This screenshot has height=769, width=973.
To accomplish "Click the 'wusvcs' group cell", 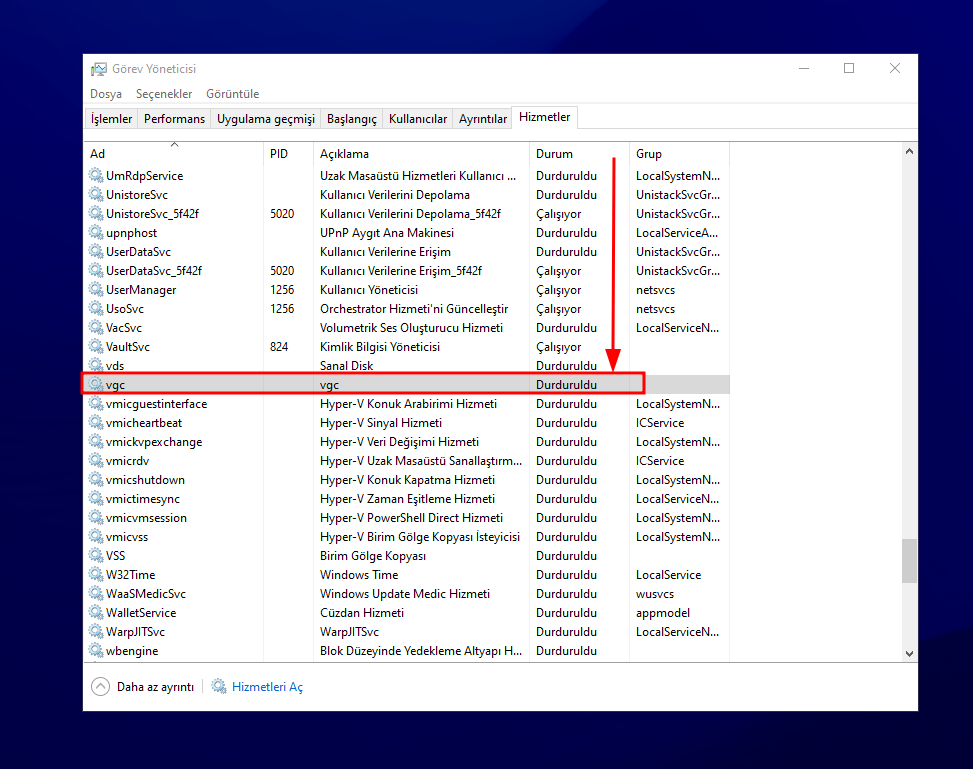I will [655, 593].
